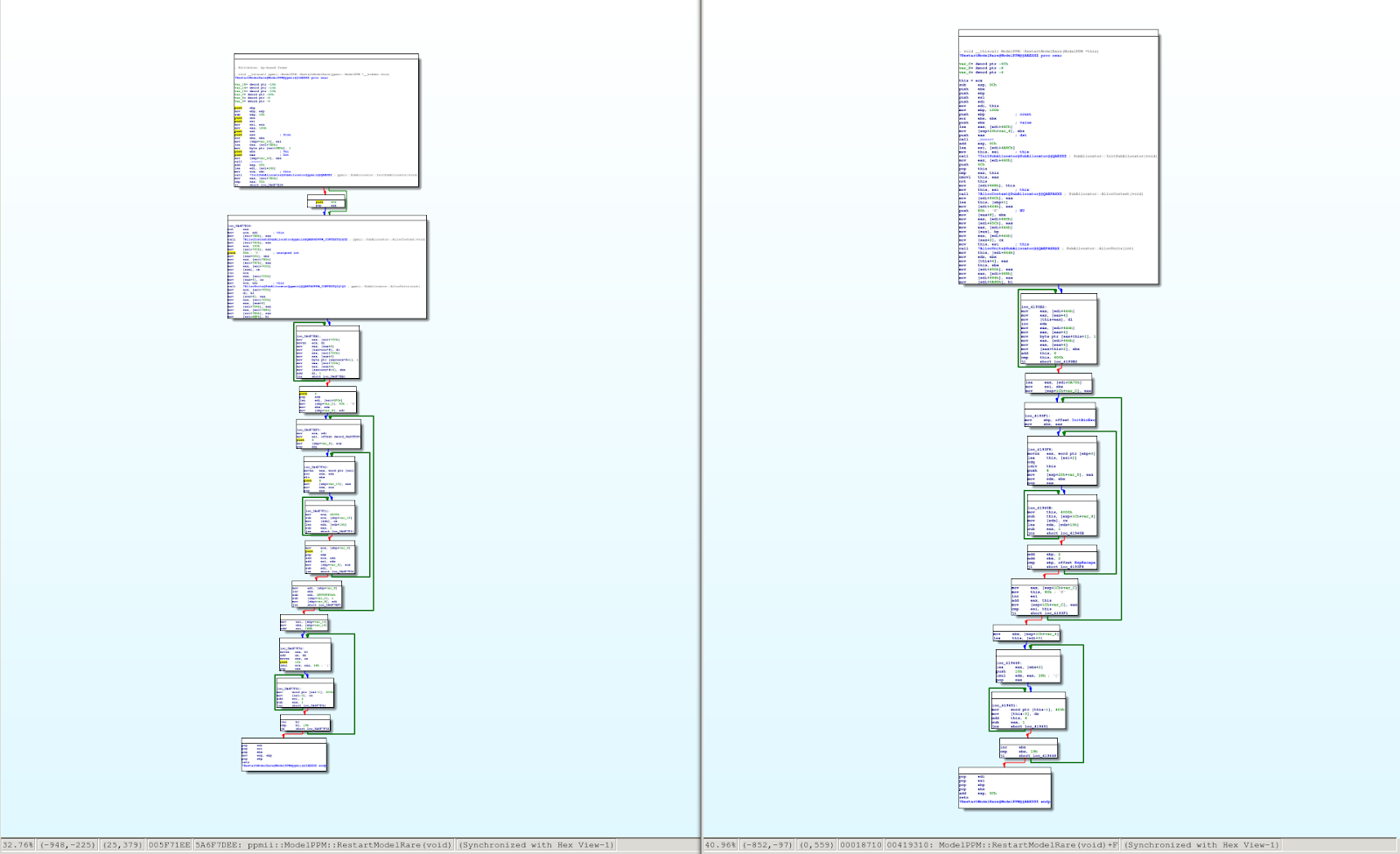Select the left graph's function entry block
1400x854 pixels.
point(326,121)
